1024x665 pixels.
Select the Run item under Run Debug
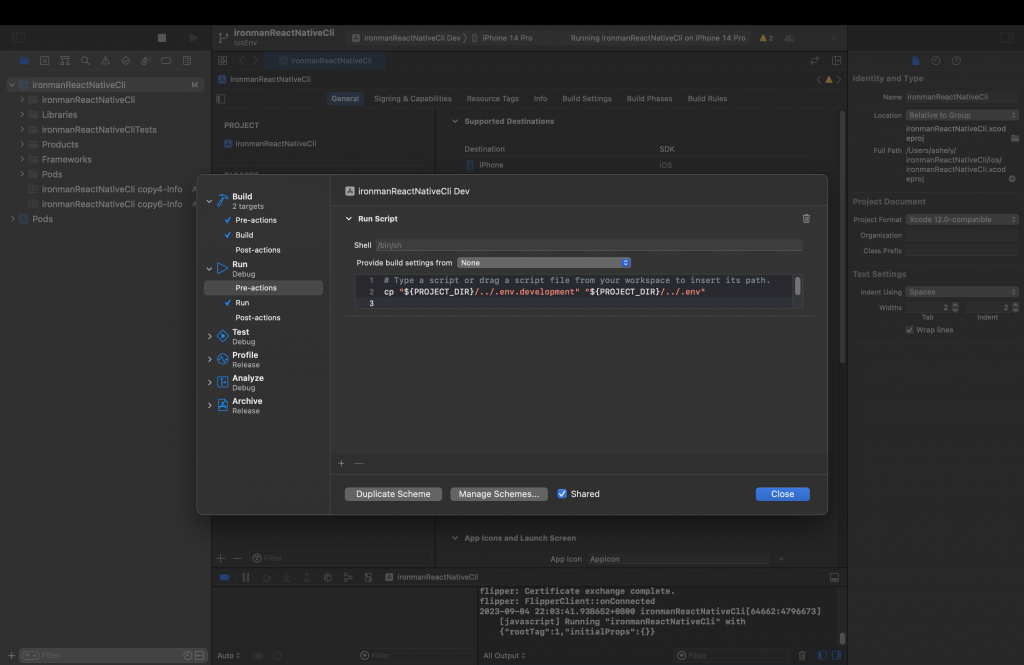pyautogui.click(x=242, y=302)
